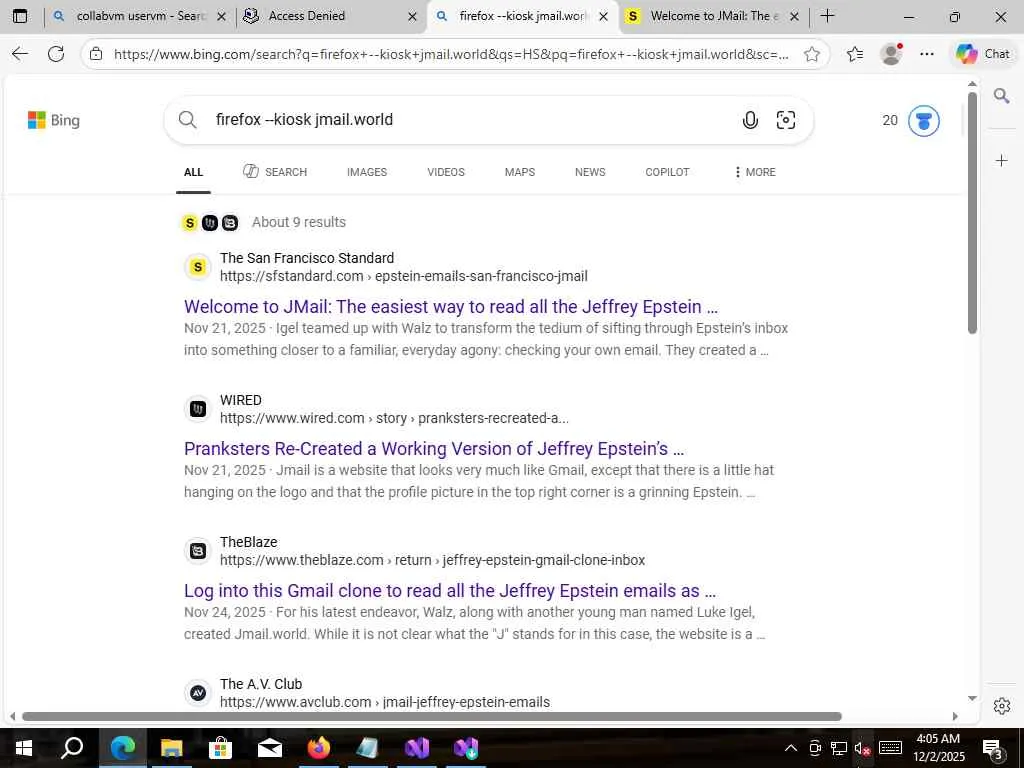Open Windows taskbar search
1024x768 pixels.
[72, 748]
